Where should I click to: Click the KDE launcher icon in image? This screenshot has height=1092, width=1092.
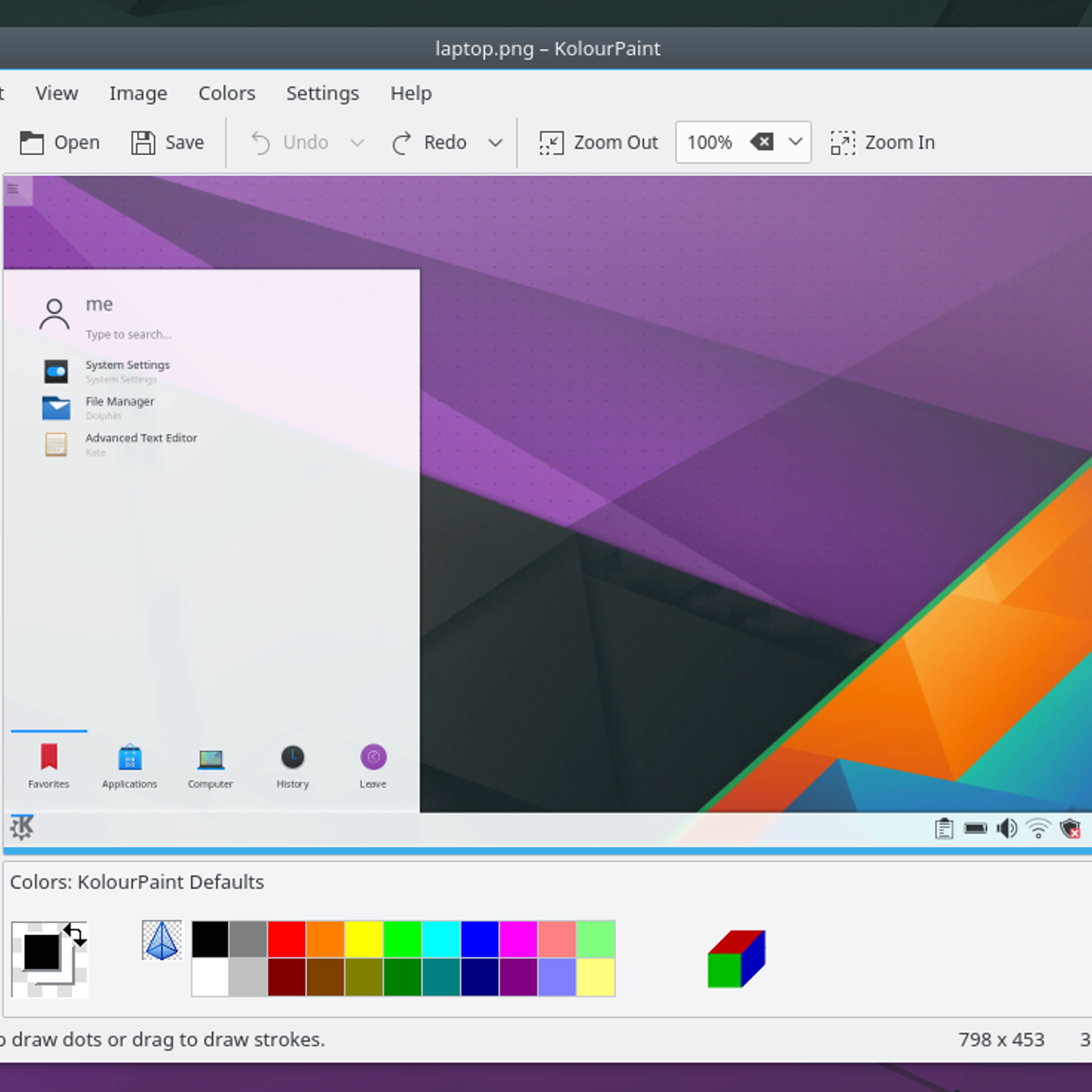[22, 827]
